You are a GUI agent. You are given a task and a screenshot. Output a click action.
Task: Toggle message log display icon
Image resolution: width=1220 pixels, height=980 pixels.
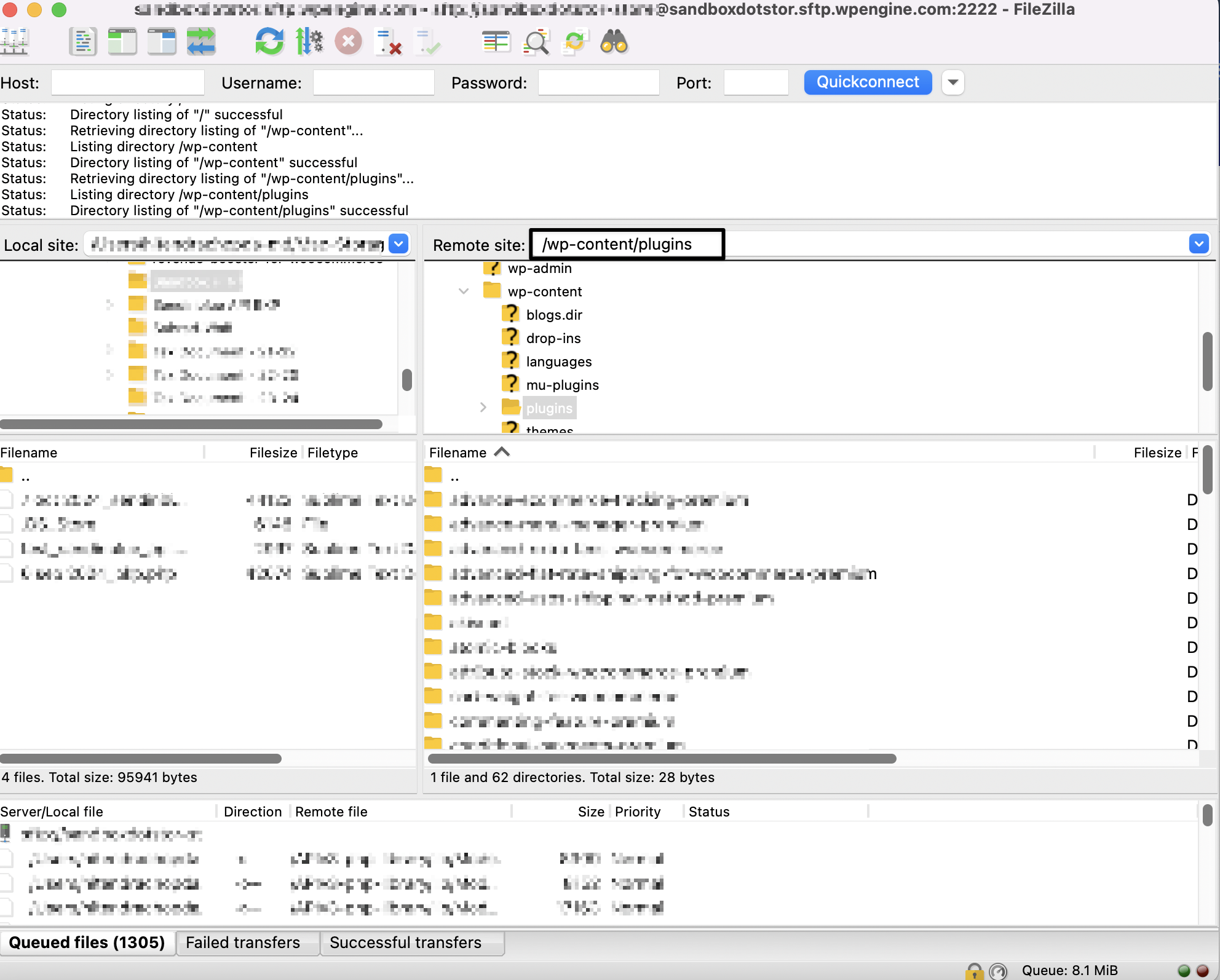(x=83, y=42)
